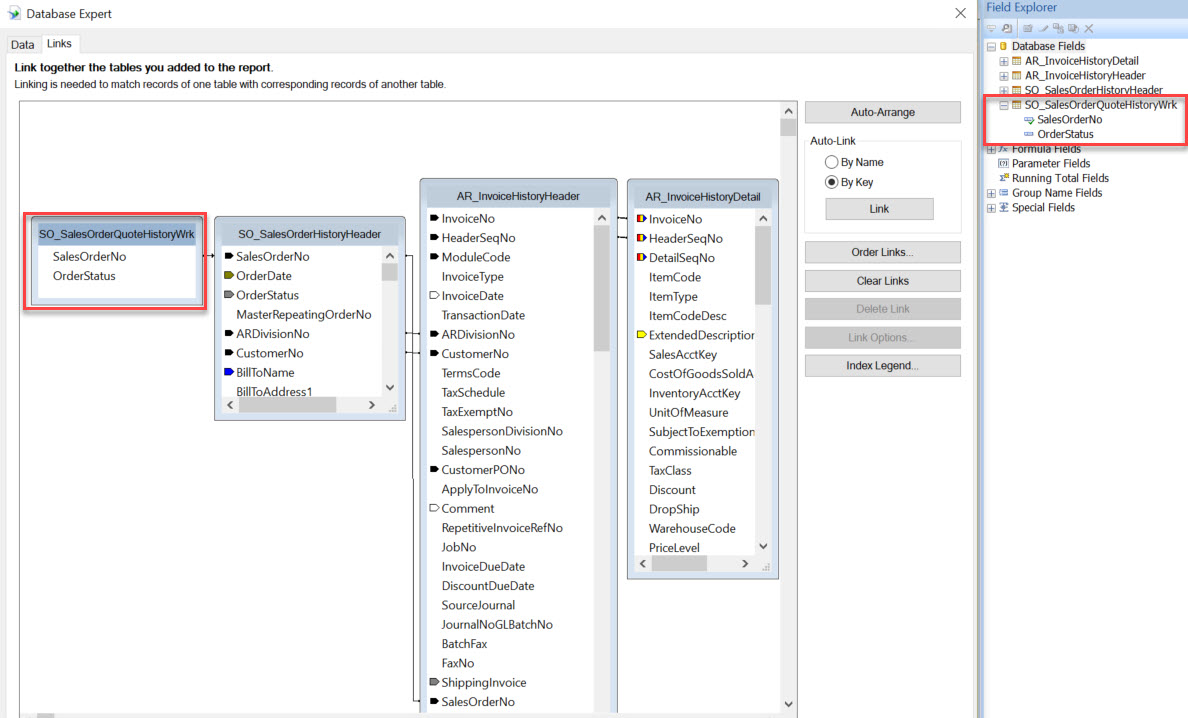Select SalesOrderNo in SO_SalesOrderQuoteHistoryWrk table box
This screenshot has width=1188, height=718.
tap(89, 257)
